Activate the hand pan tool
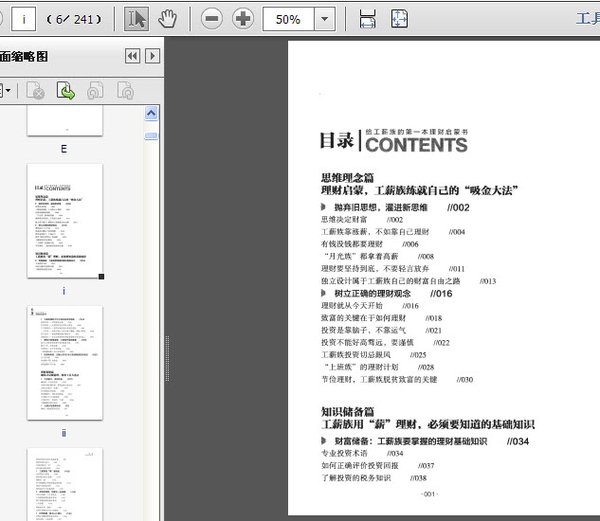 pos(168,19)
